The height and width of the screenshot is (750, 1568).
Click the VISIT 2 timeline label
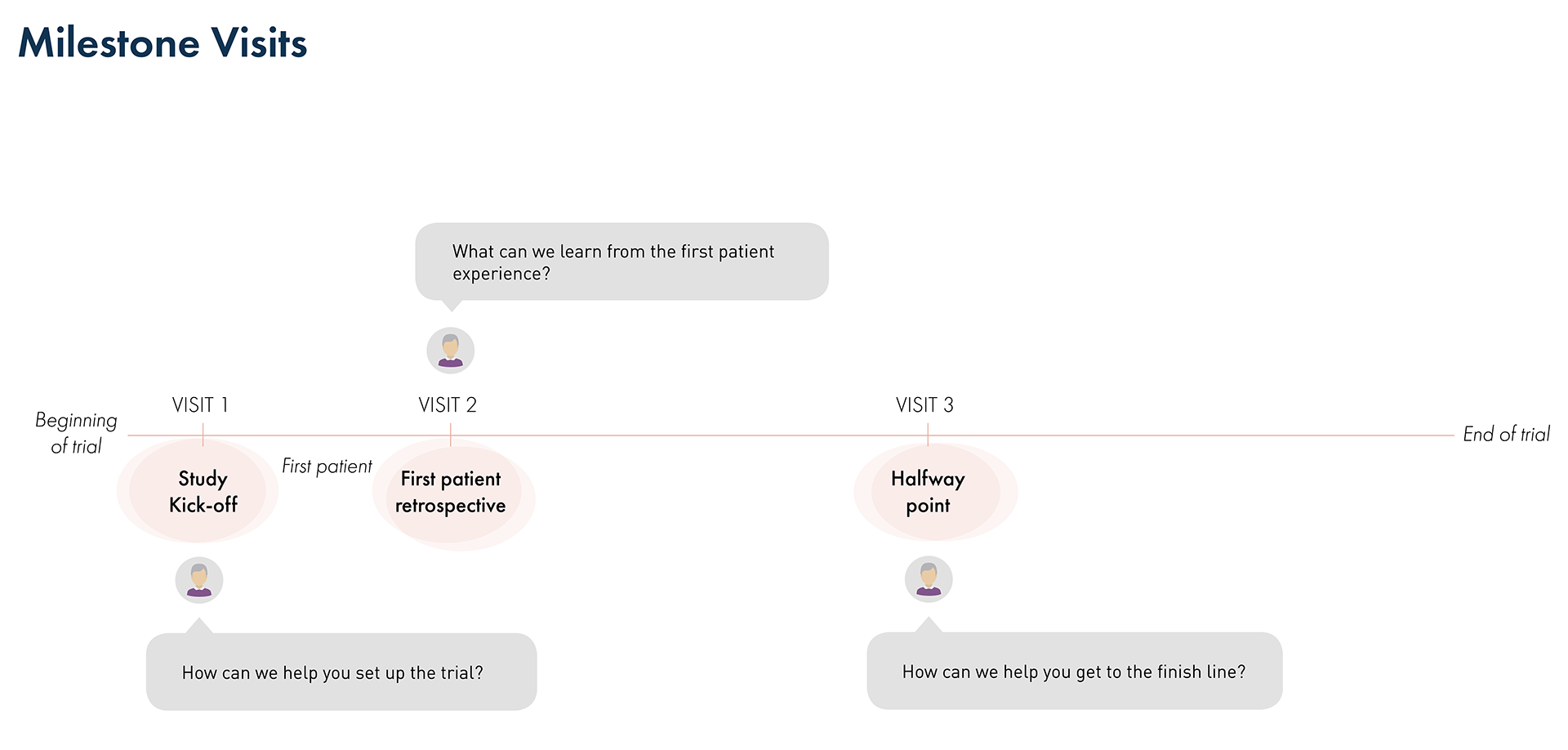coord(448,405)
